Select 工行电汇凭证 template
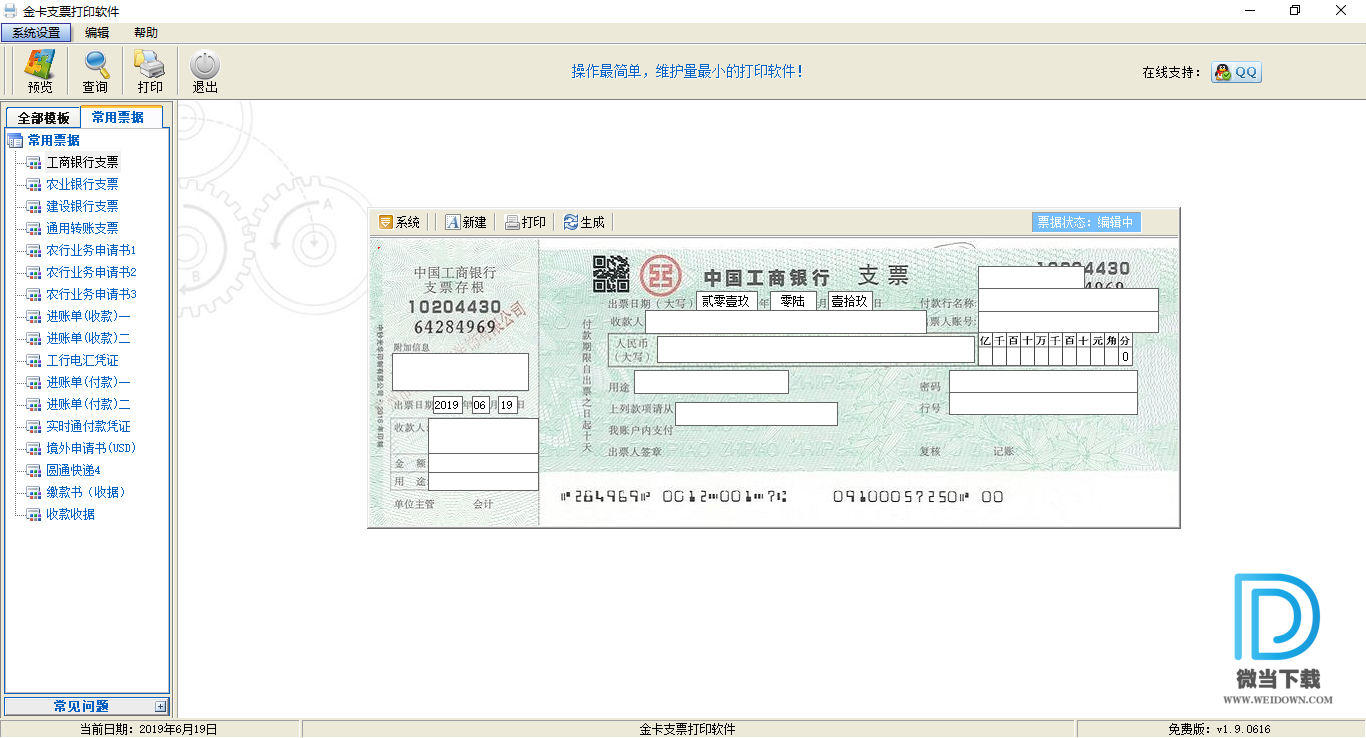This screenshot has width=1366, height=738. coord(82,360)
